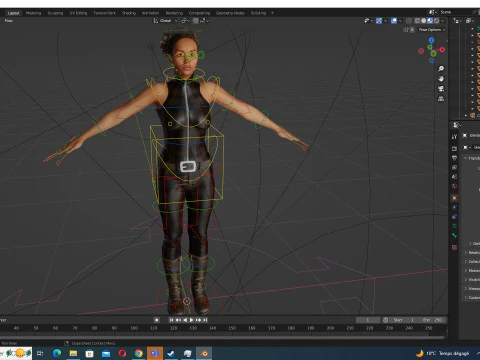Open the viewport object visibility dropdown
480x360 pixels.
(368, 21)
